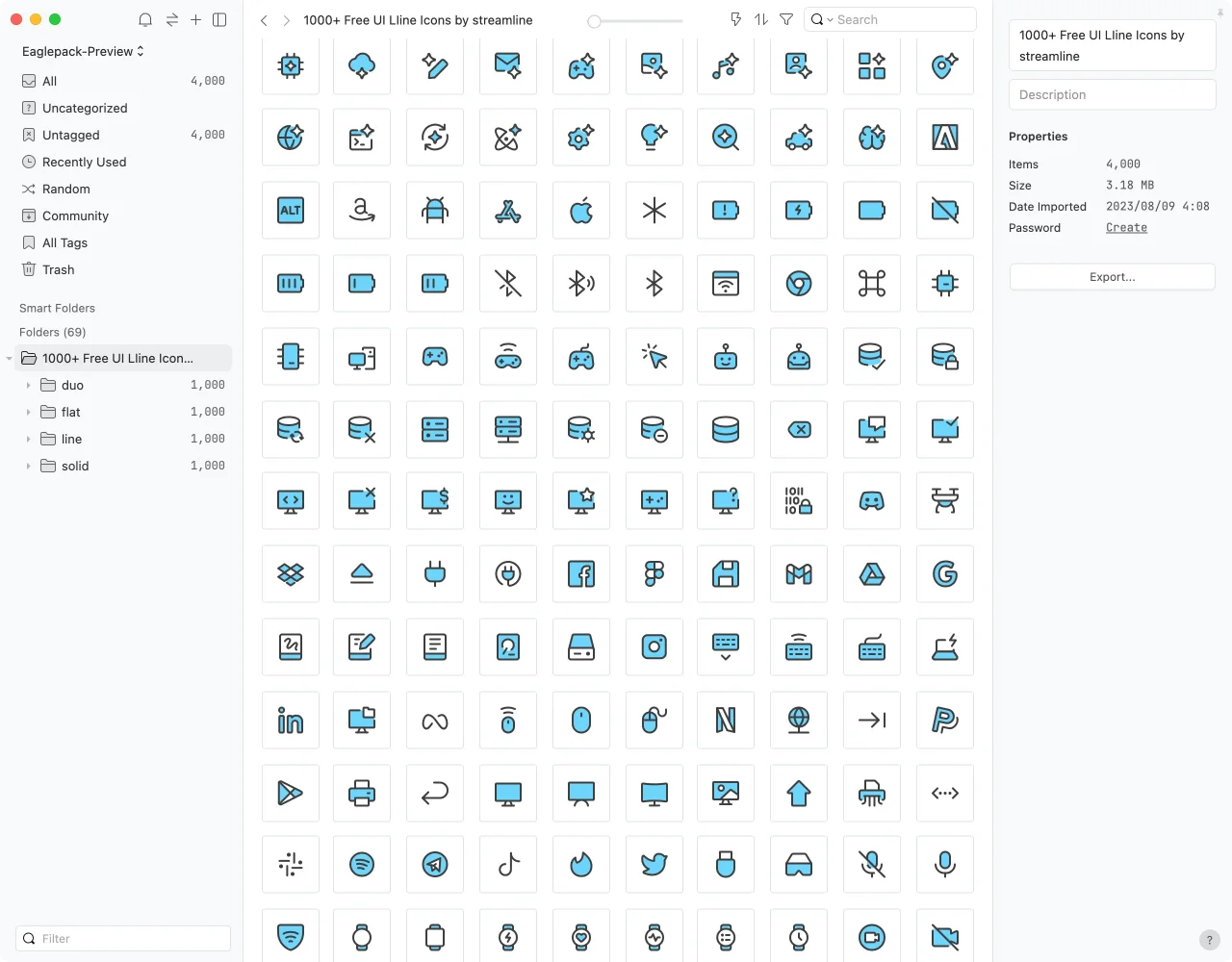The width and height of the screenshot is (1232, 962).
Task: Adjust the thumbnail size slider
Action: tap(635, 20)
